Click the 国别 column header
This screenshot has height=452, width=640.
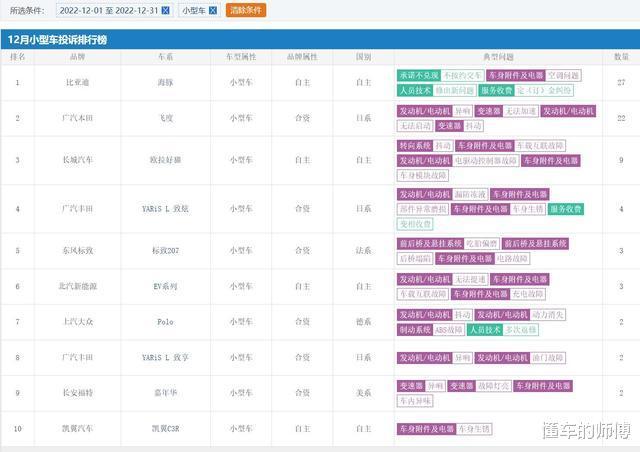[x=363, y=57]
